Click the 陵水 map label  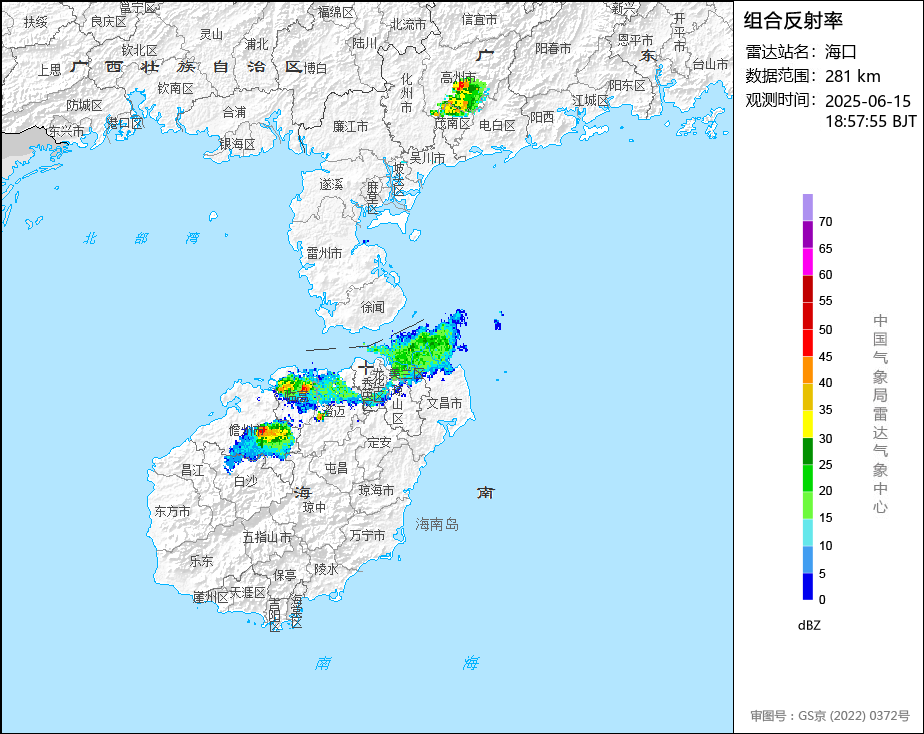pos(326,569)
